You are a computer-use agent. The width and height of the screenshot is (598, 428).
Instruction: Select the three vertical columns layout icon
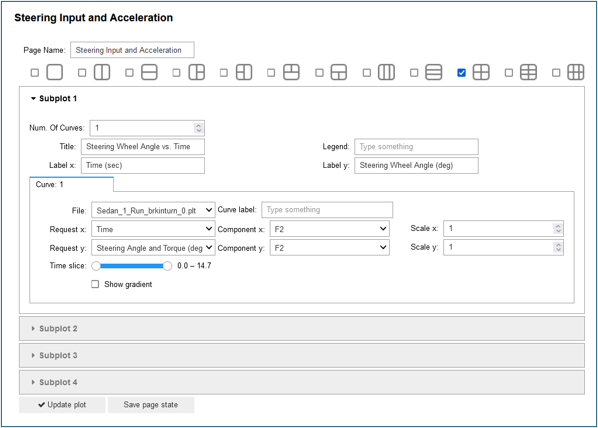pyautogui.click(x=386, y=72)
